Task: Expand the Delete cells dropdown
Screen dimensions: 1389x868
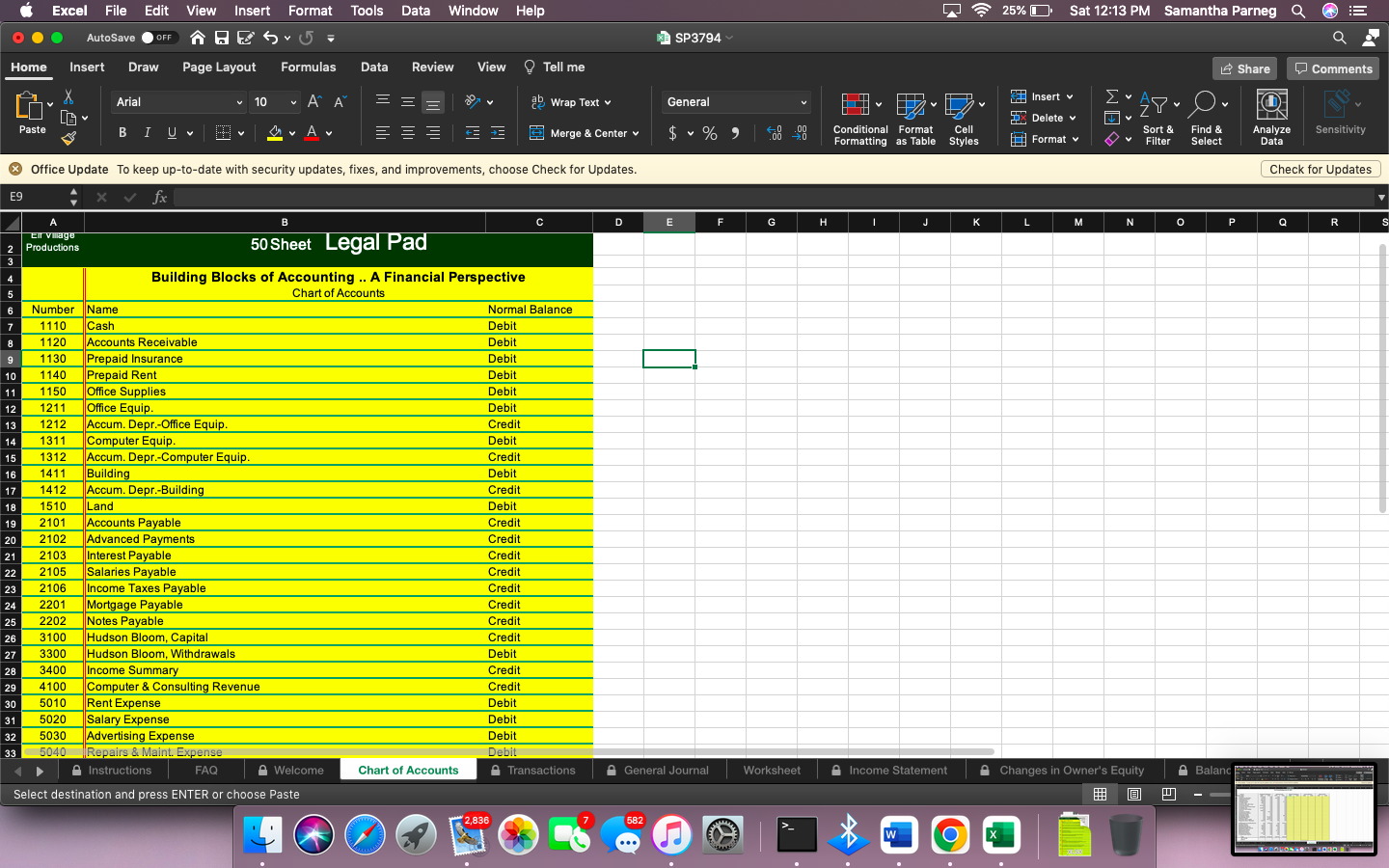Action: click(1073, 118)
